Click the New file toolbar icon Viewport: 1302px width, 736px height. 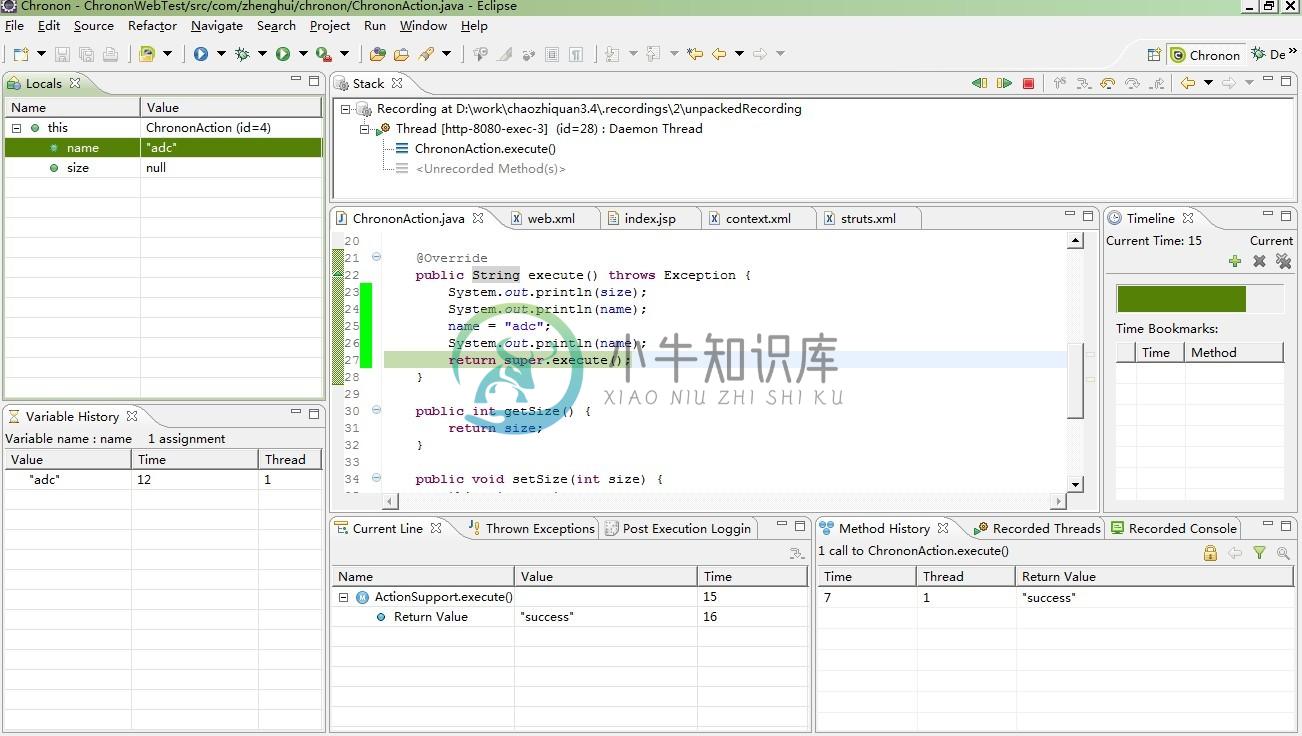pyautogui.click(x=20, y=54)
